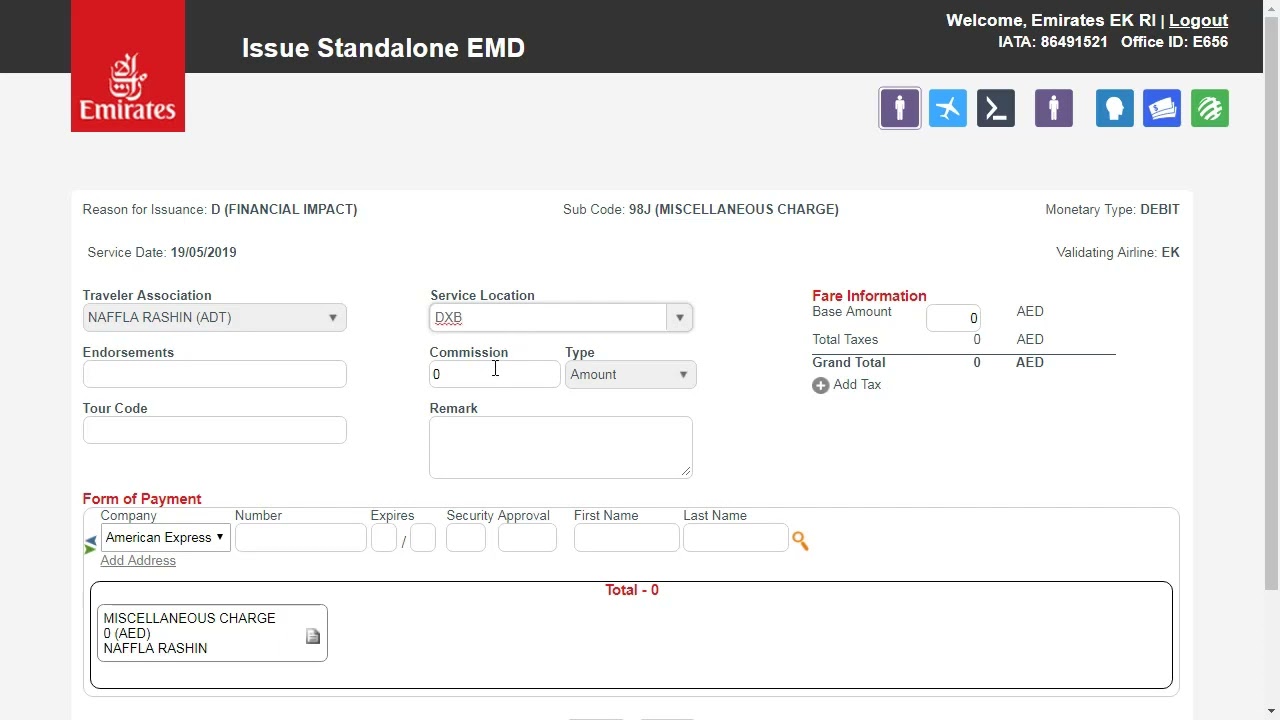The width and height of the screenshot is (1280, 720).
Task: Open the command terminal prompt icon
Action: tap(995, 108)
